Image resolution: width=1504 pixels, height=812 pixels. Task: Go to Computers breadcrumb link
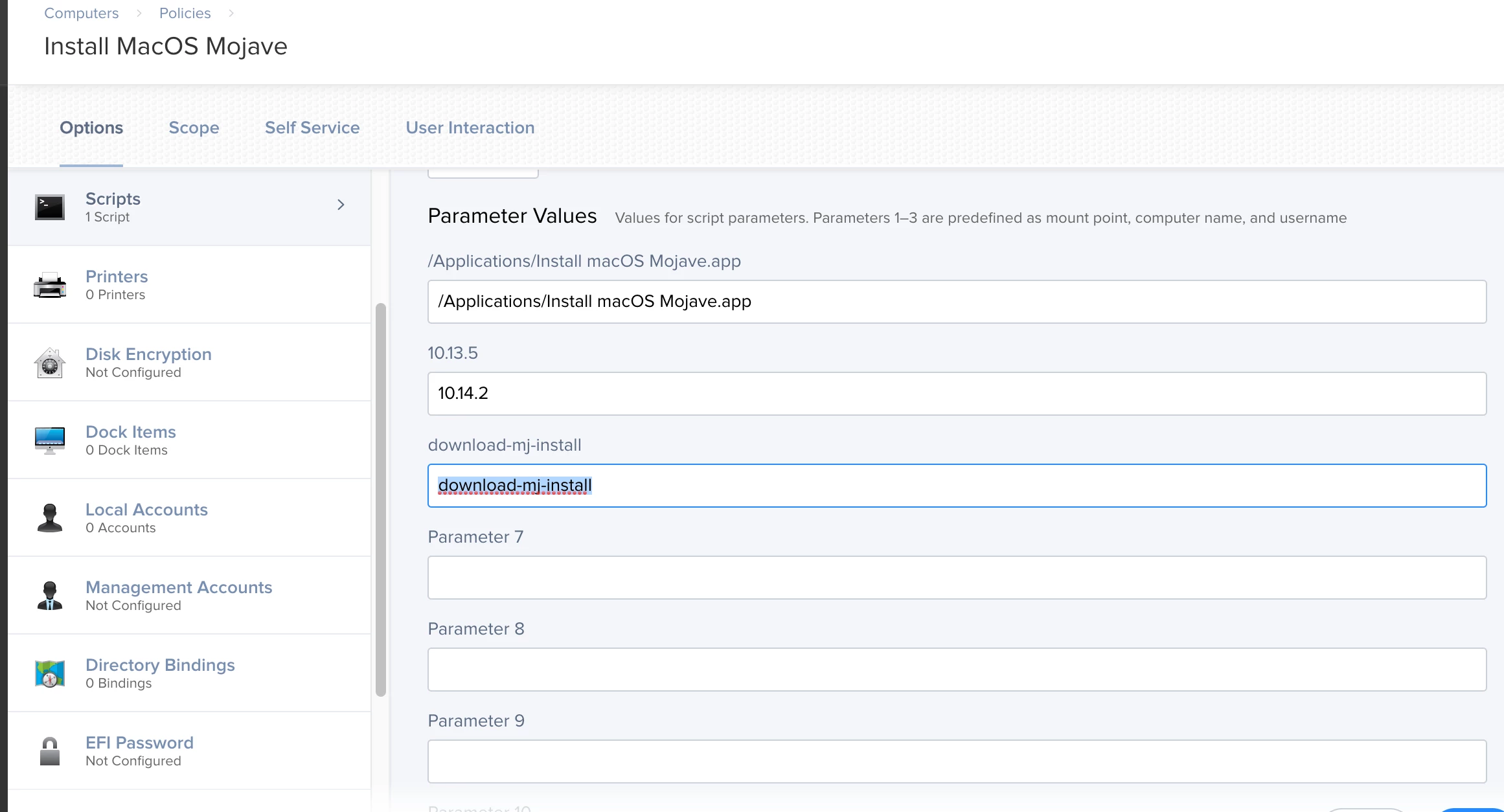(81, 13)
